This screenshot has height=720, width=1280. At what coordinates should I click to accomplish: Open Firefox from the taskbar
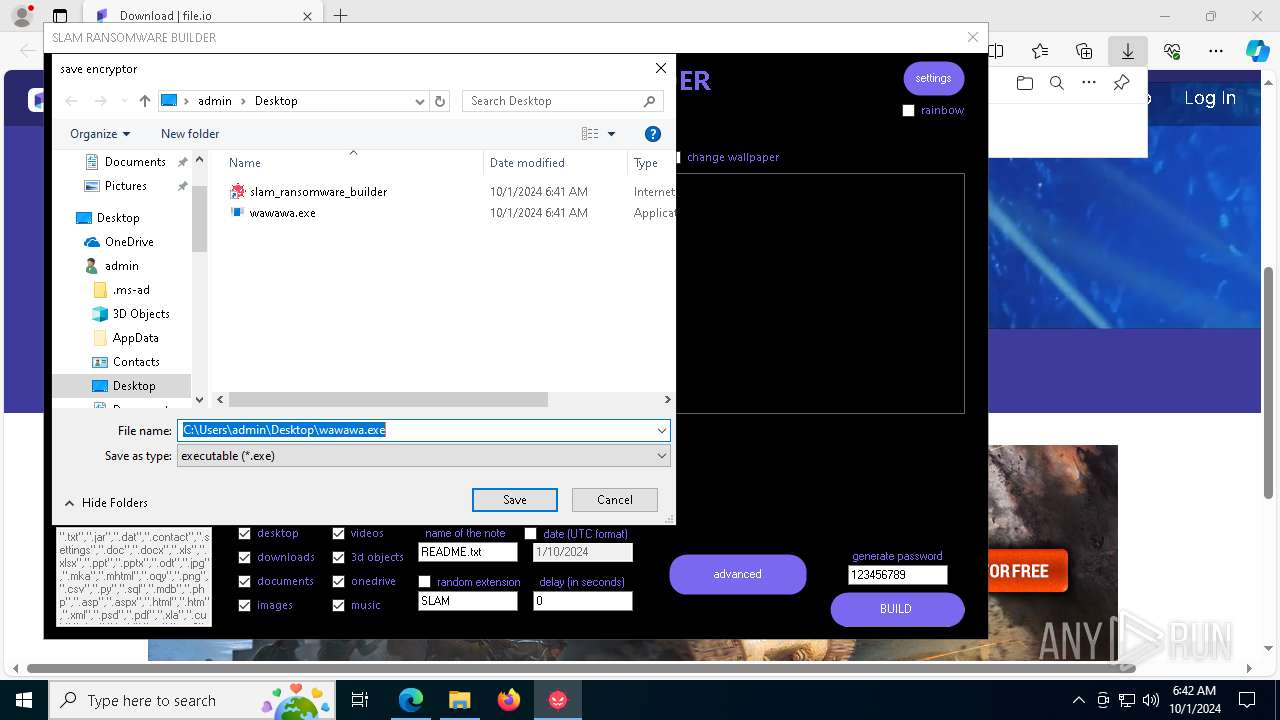[x=509, y=700]
